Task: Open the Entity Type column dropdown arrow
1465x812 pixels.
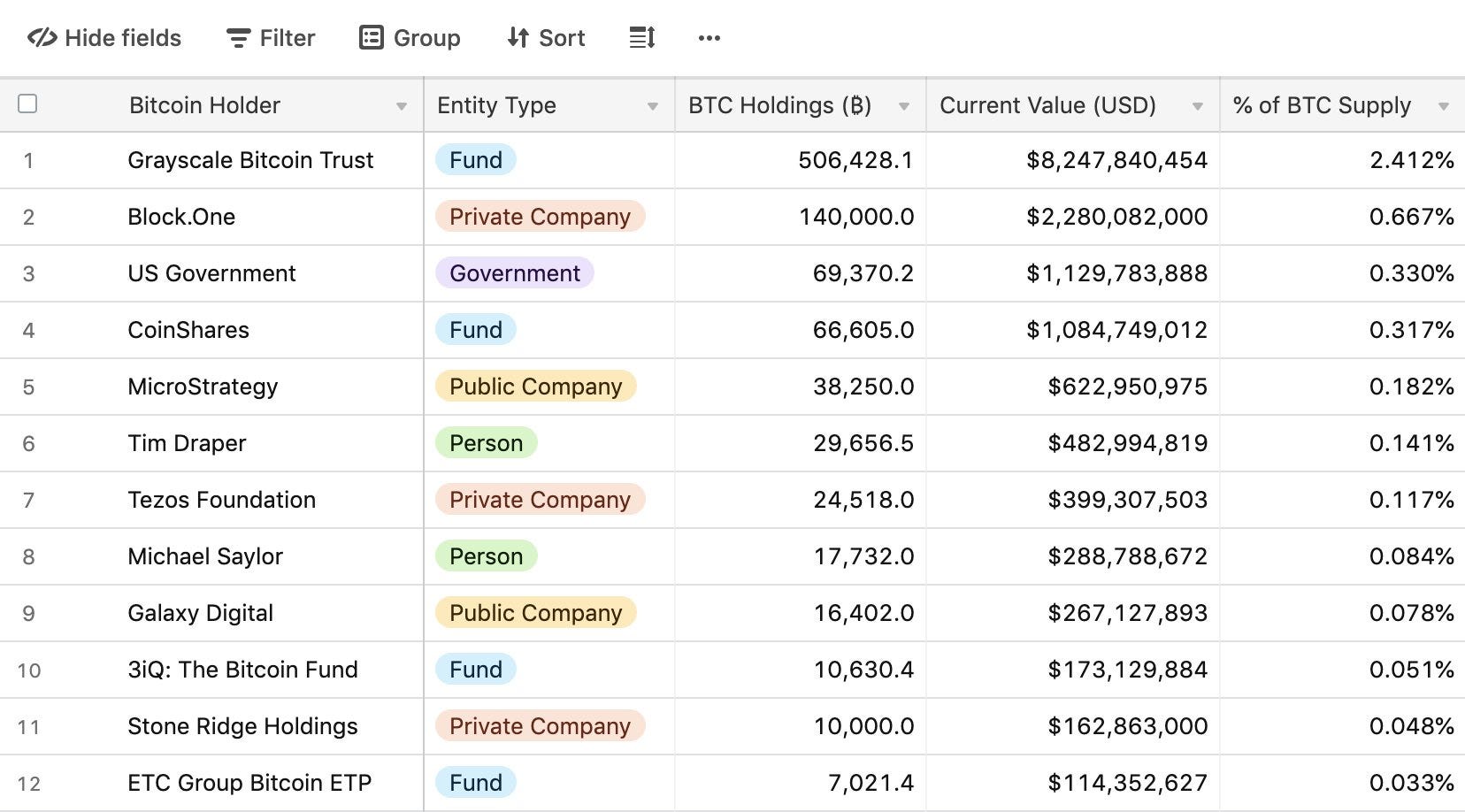Action: click(x=653, y=106)
